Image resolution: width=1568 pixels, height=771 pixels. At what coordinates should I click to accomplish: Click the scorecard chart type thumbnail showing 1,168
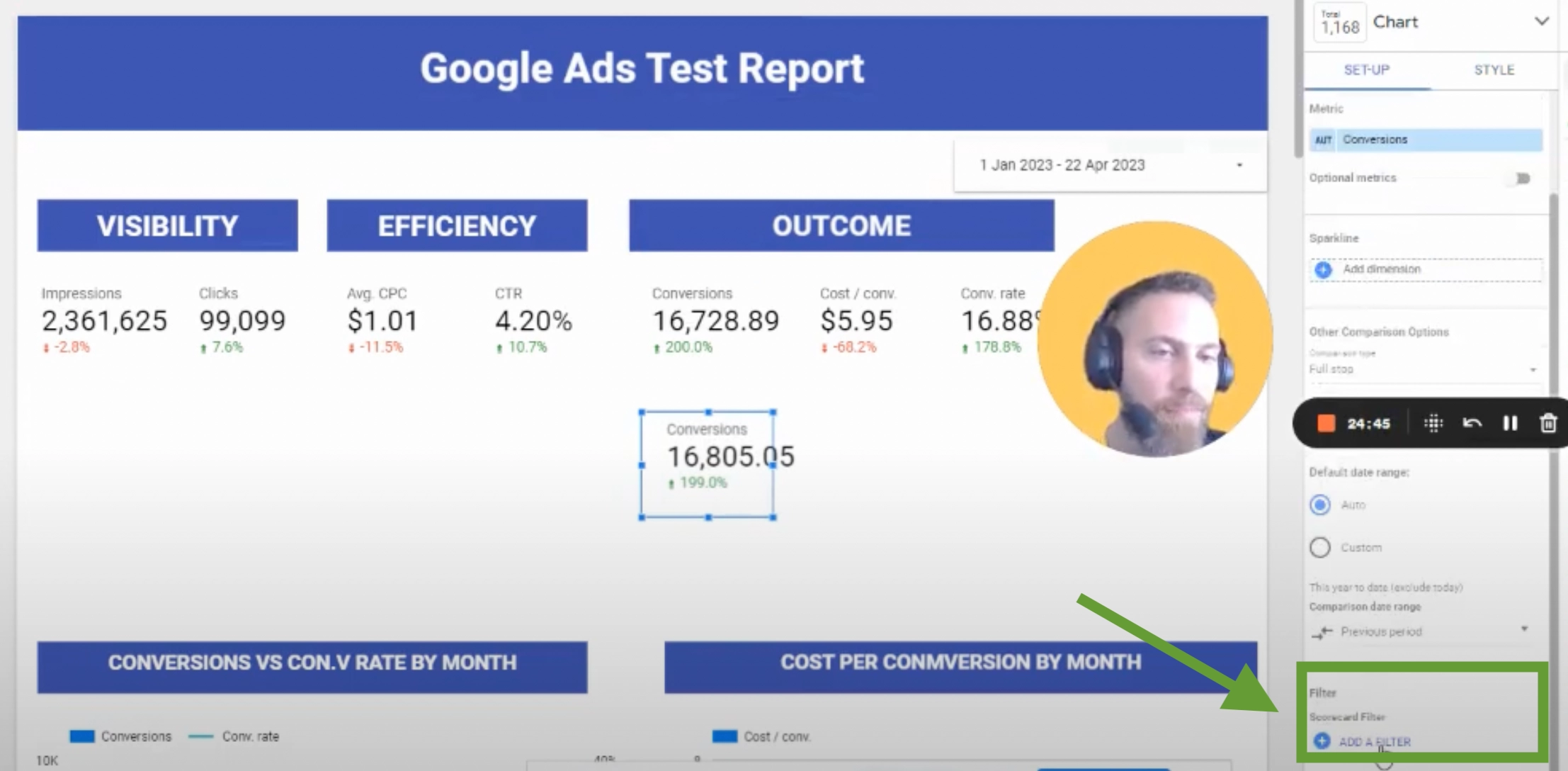click(x=1340, y=23)
